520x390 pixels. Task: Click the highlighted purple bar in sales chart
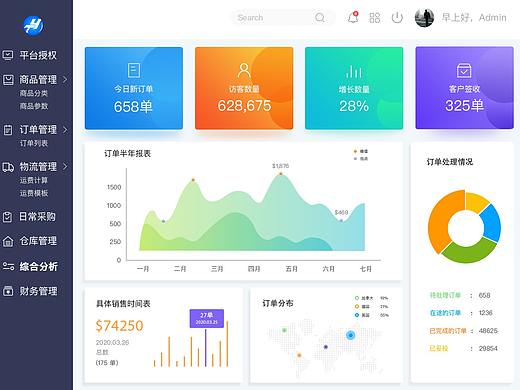click(206, 348)
